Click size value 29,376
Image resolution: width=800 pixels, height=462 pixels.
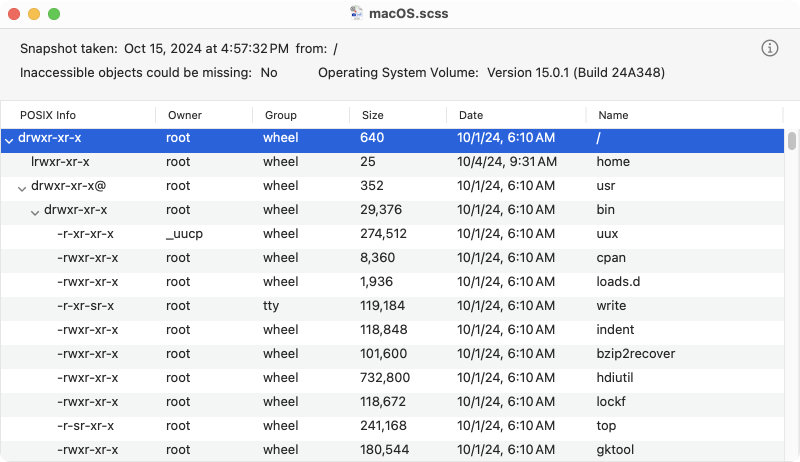pyautogui.click(x=381, y=210)
